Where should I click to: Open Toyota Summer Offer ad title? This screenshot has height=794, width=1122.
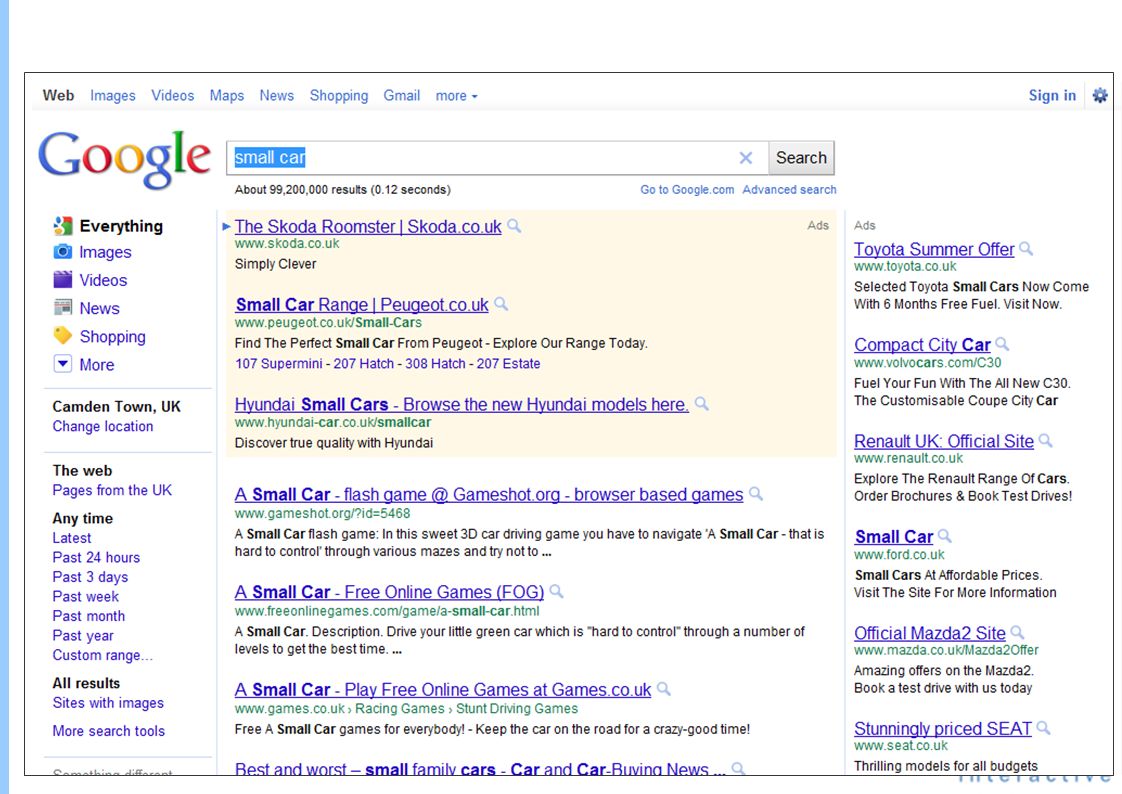point(934,249)
